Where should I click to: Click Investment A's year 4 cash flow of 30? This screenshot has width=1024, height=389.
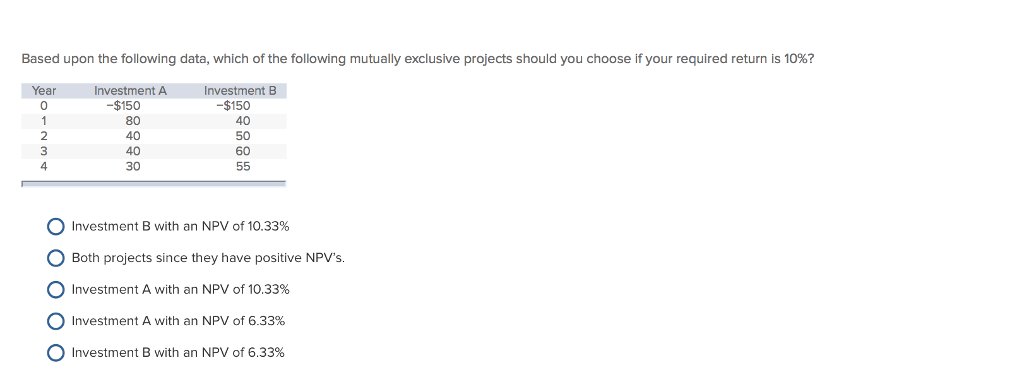point(133,166)
